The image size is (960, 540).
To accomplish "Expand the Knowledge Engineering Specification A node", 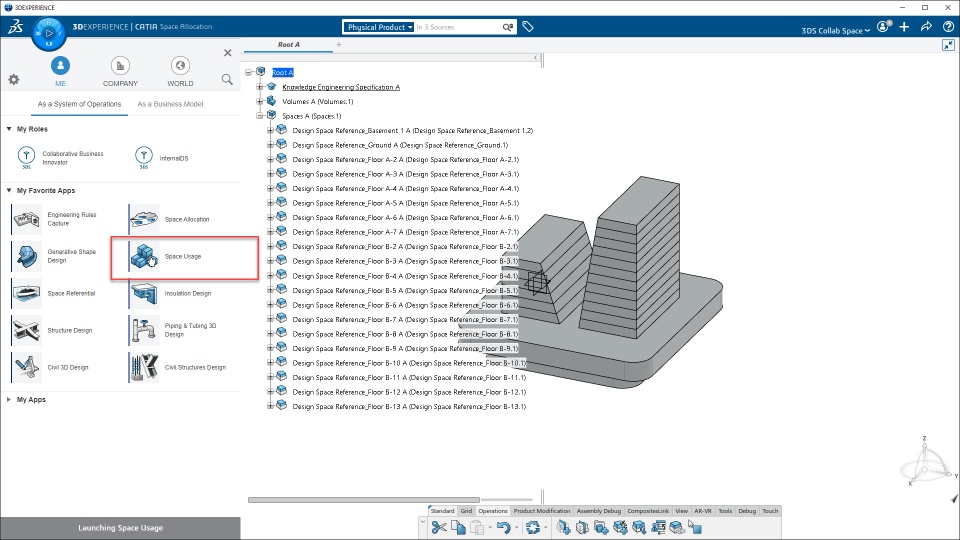I will tap(260, 87).
